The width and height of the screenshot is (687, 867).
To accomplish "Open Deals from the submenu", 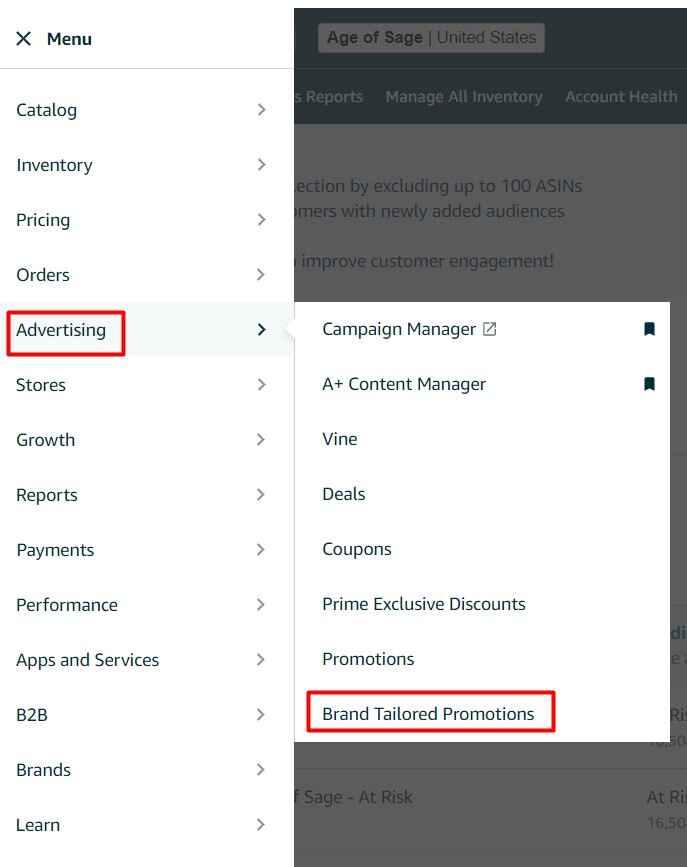I will click(344, 494).
